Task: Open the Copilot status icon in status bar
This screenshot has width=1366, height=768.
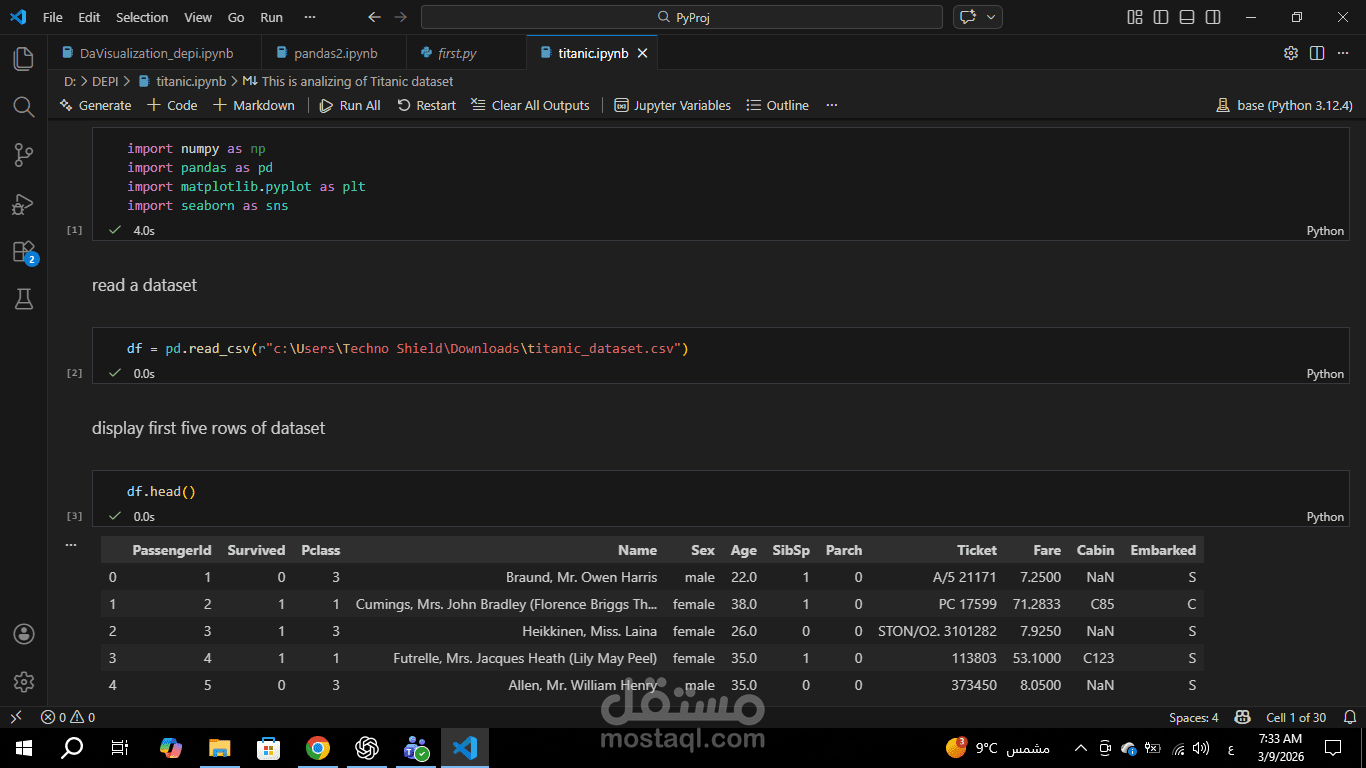Action: click(x=1242, y=717)
